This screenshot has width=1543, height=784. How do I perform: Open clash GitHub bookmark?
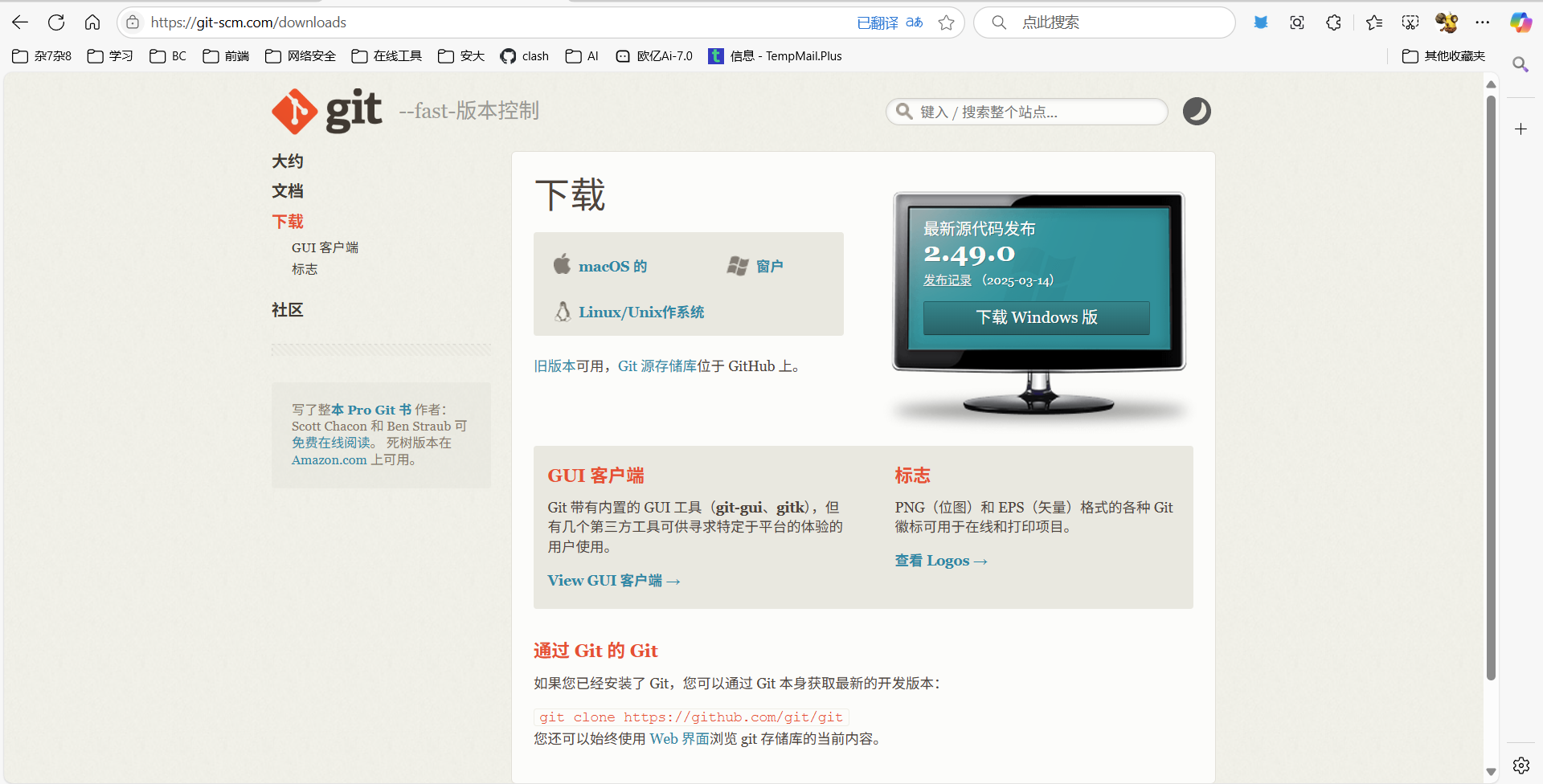pyautogui.click(x=525, y=56)
